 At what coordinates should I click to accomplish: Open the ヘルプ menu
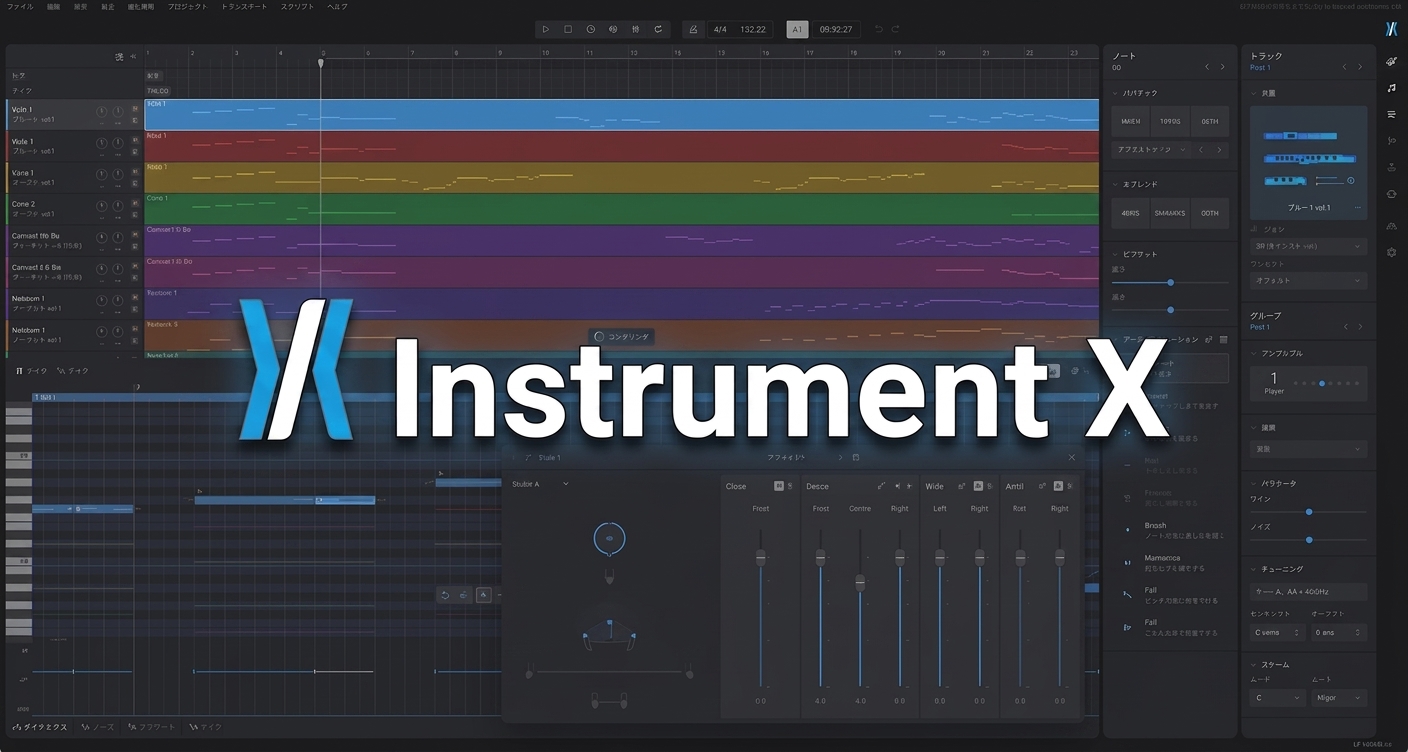click(x=338, y=7)
